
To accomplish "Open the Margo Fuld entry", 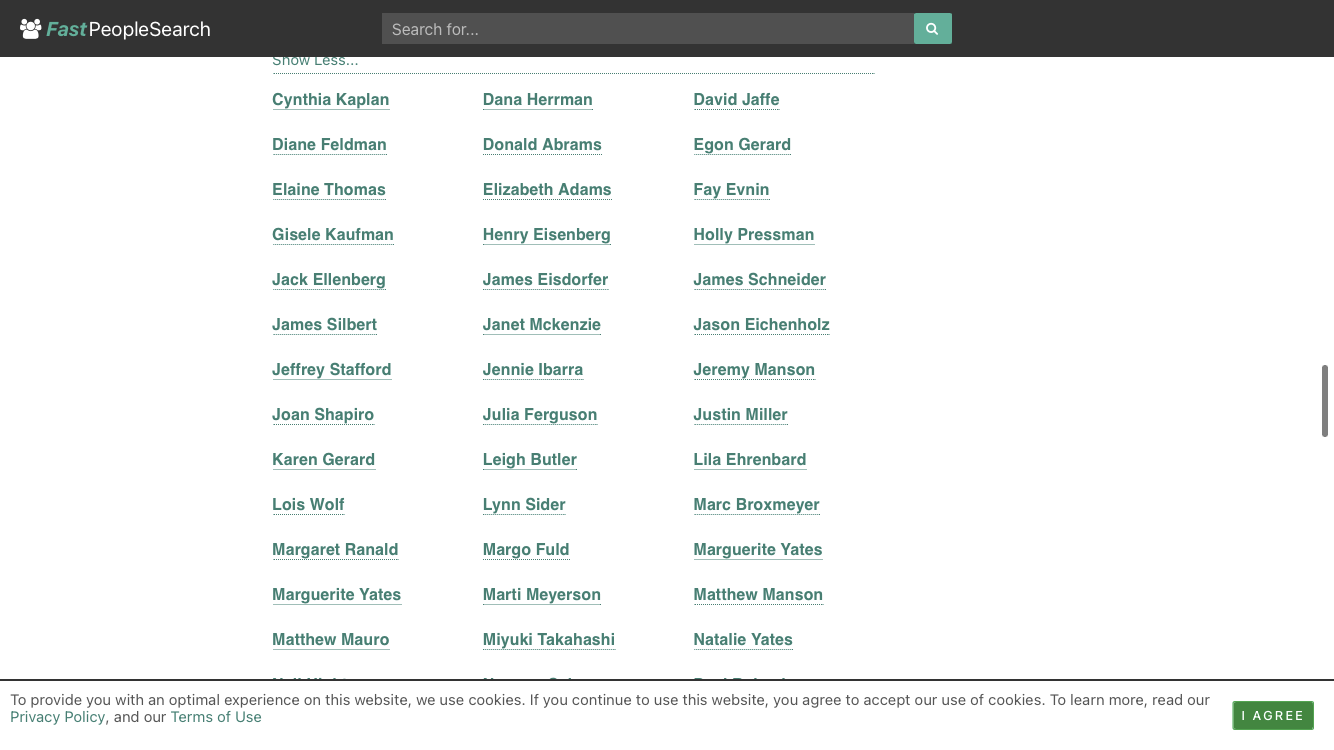I will (x=526, y=549).
